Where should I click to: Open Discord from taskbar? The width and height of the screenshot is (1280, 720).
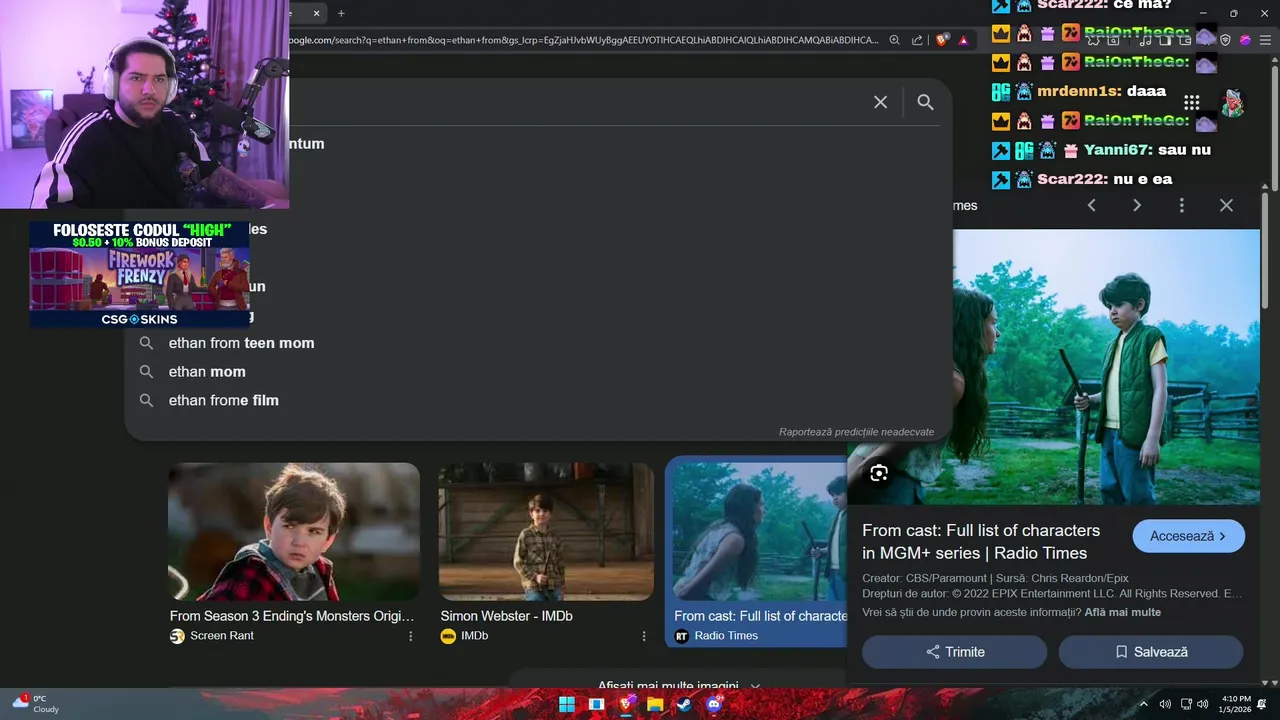[713, 704]
